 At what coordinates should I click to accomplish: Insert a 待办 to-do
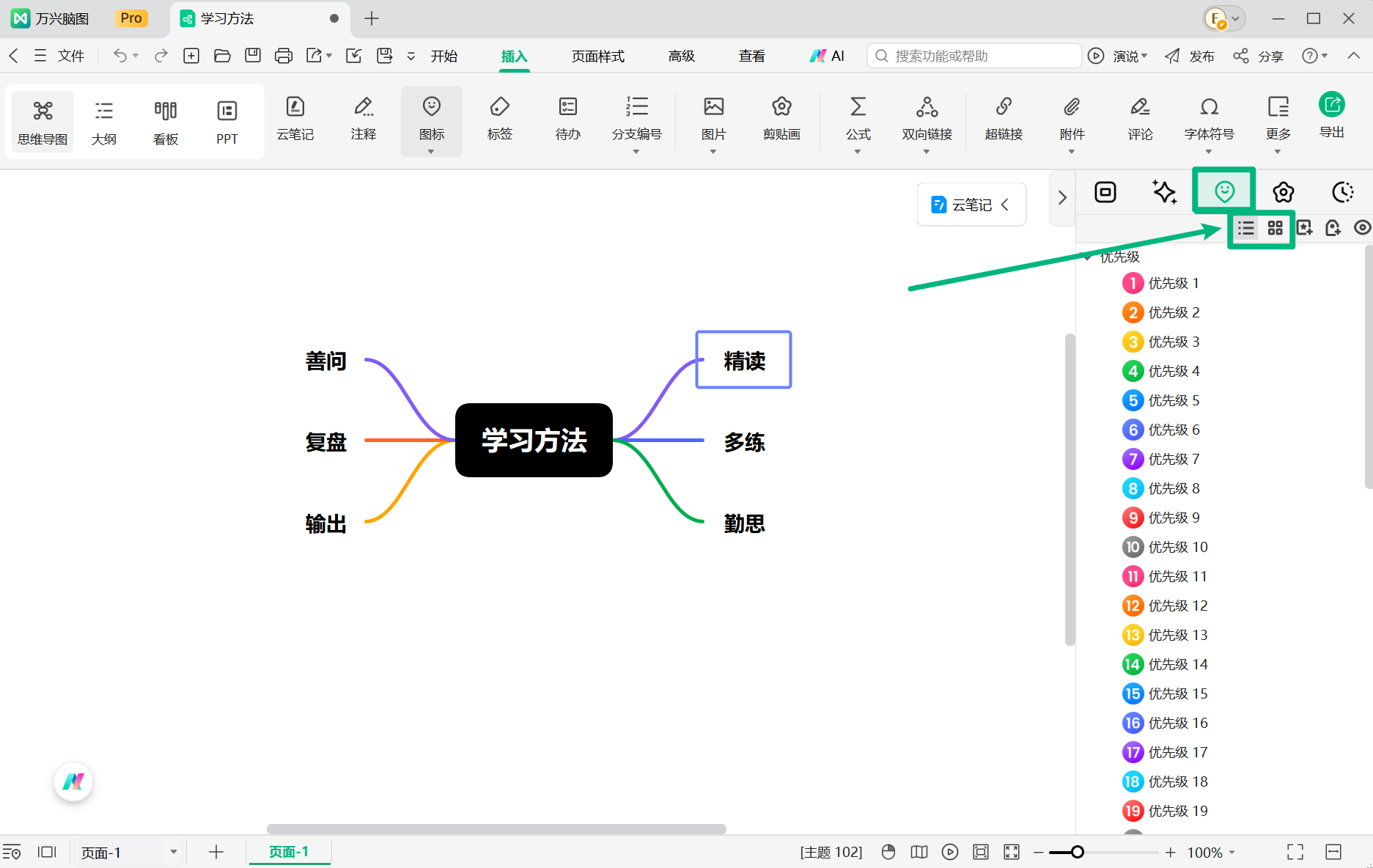tap(567, 119)
